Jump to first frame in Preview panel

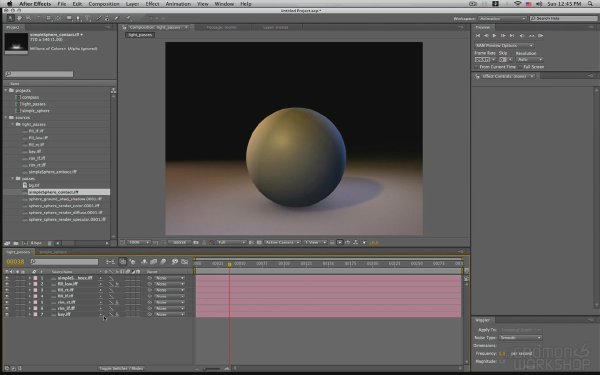(478, 36)
